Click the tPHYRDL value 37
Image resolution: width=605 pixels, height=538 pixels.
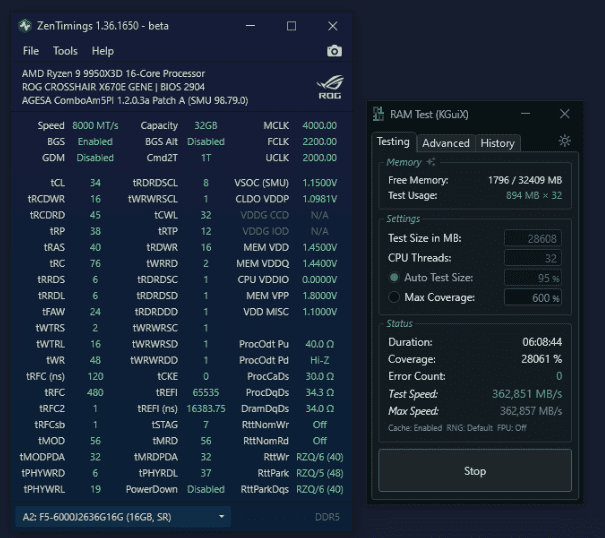pos(206,473)
